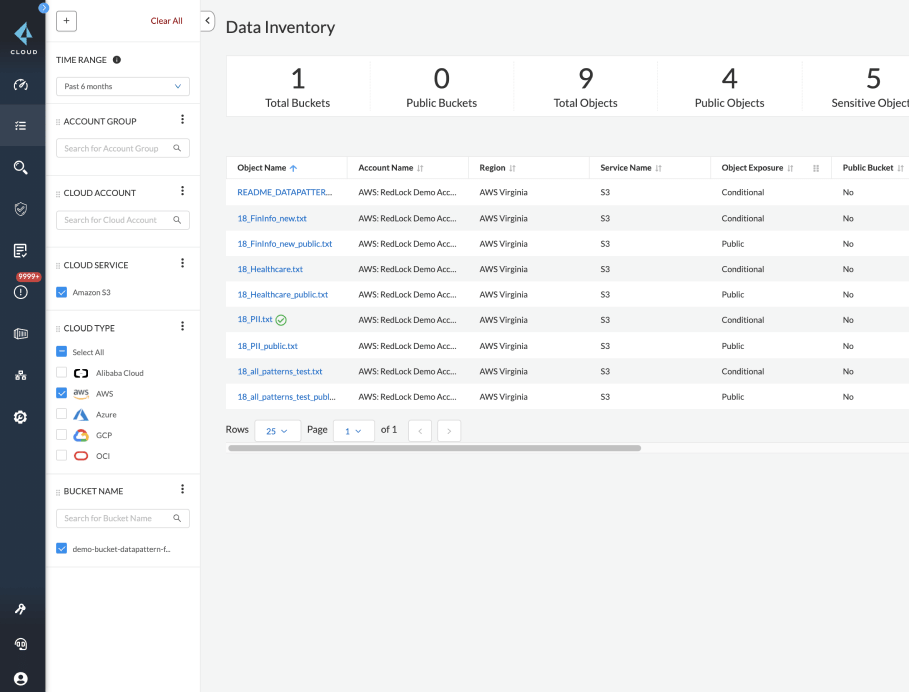Open the Cloud Type three-dot options menu

point(182,327)
